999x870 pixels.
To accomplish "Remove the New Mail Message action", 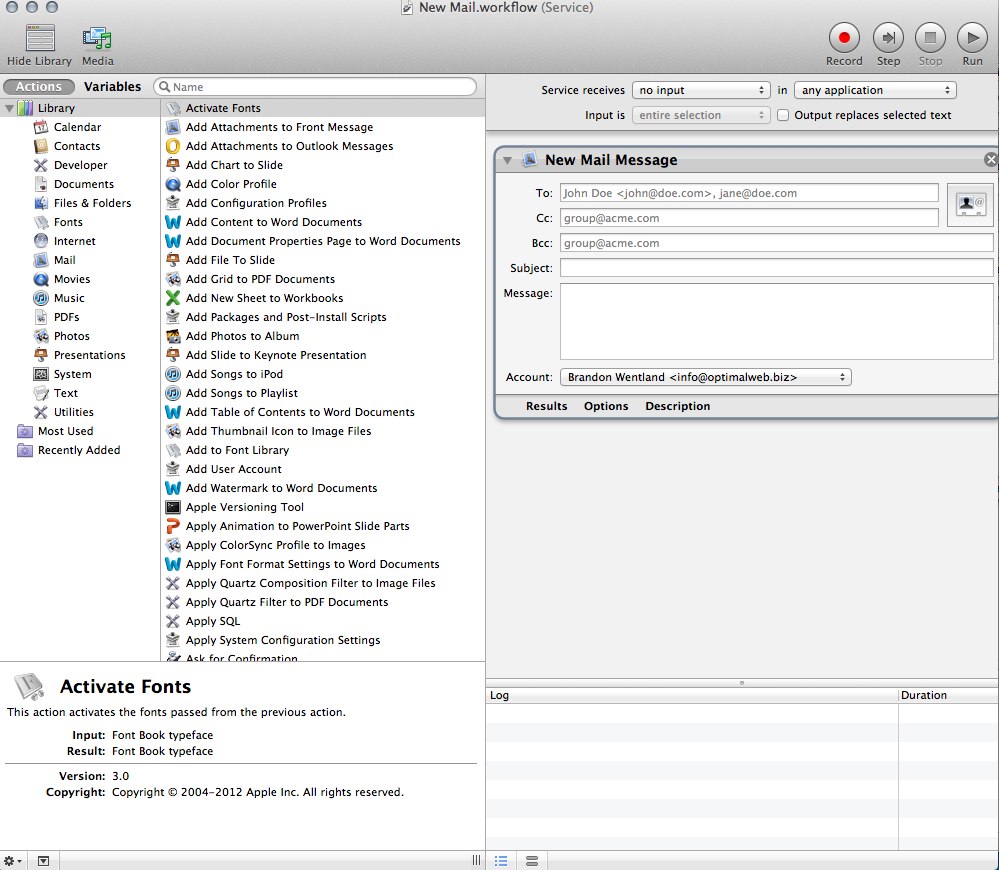I will point(991,159).
